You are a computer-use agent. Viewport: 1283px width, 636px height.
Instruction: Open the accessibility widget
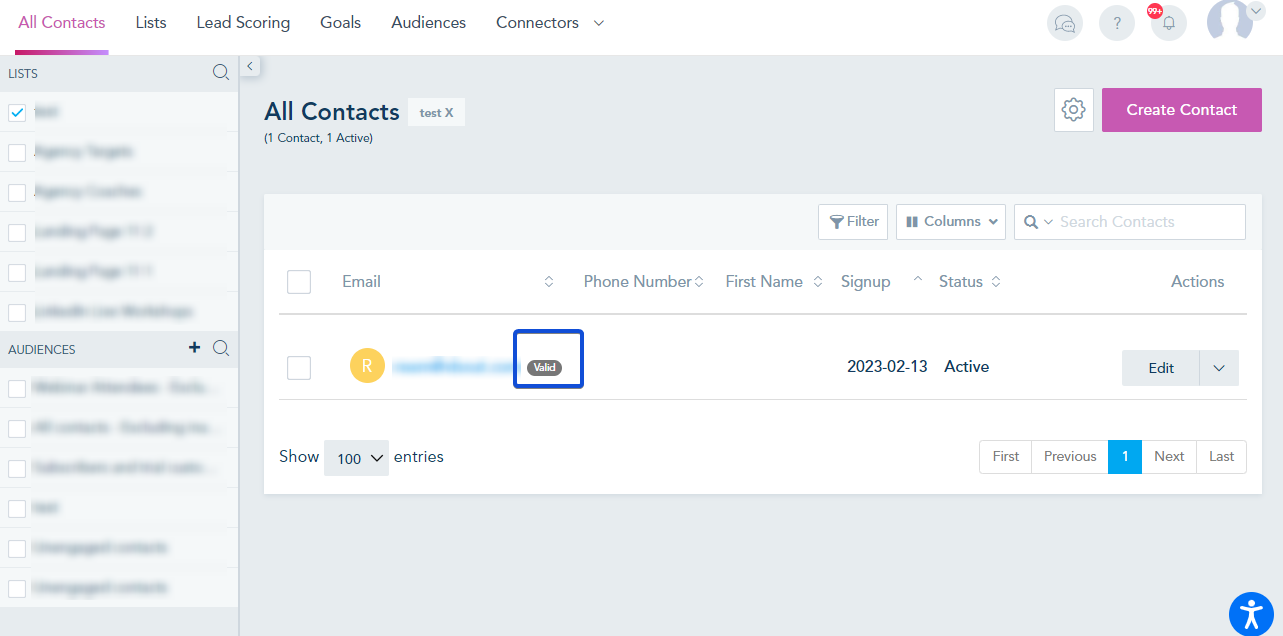pyautogui.click(x=1251, y=614)
